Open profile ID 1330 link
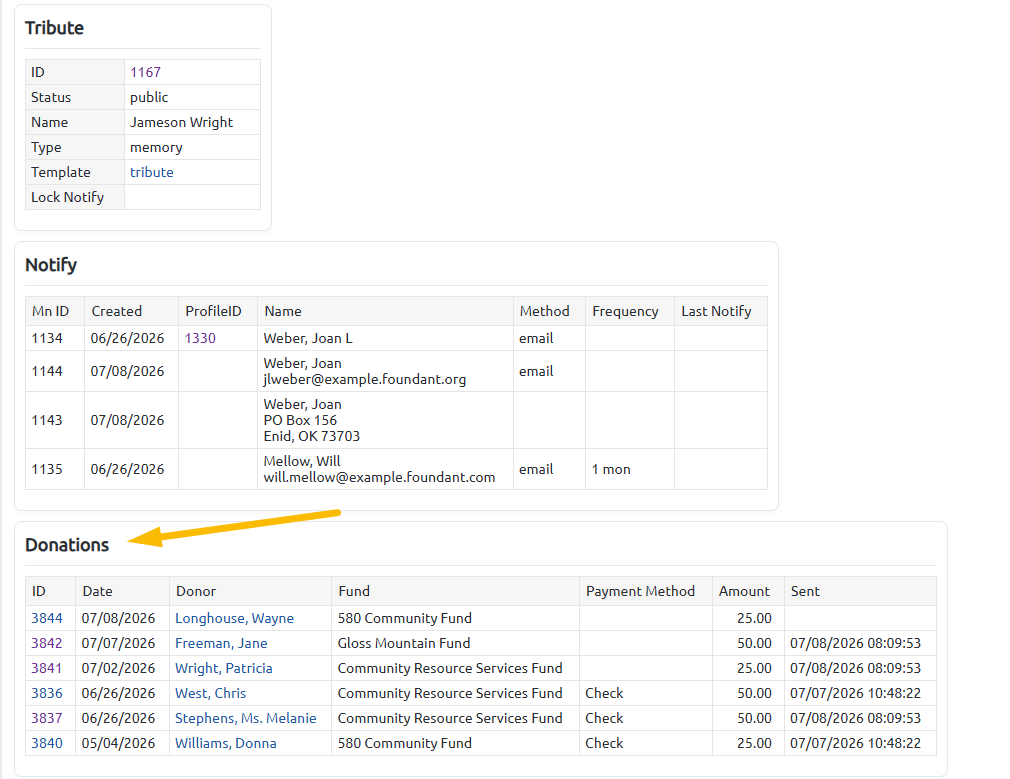The height and width of the screenshot is (779, 1010). 200,338
